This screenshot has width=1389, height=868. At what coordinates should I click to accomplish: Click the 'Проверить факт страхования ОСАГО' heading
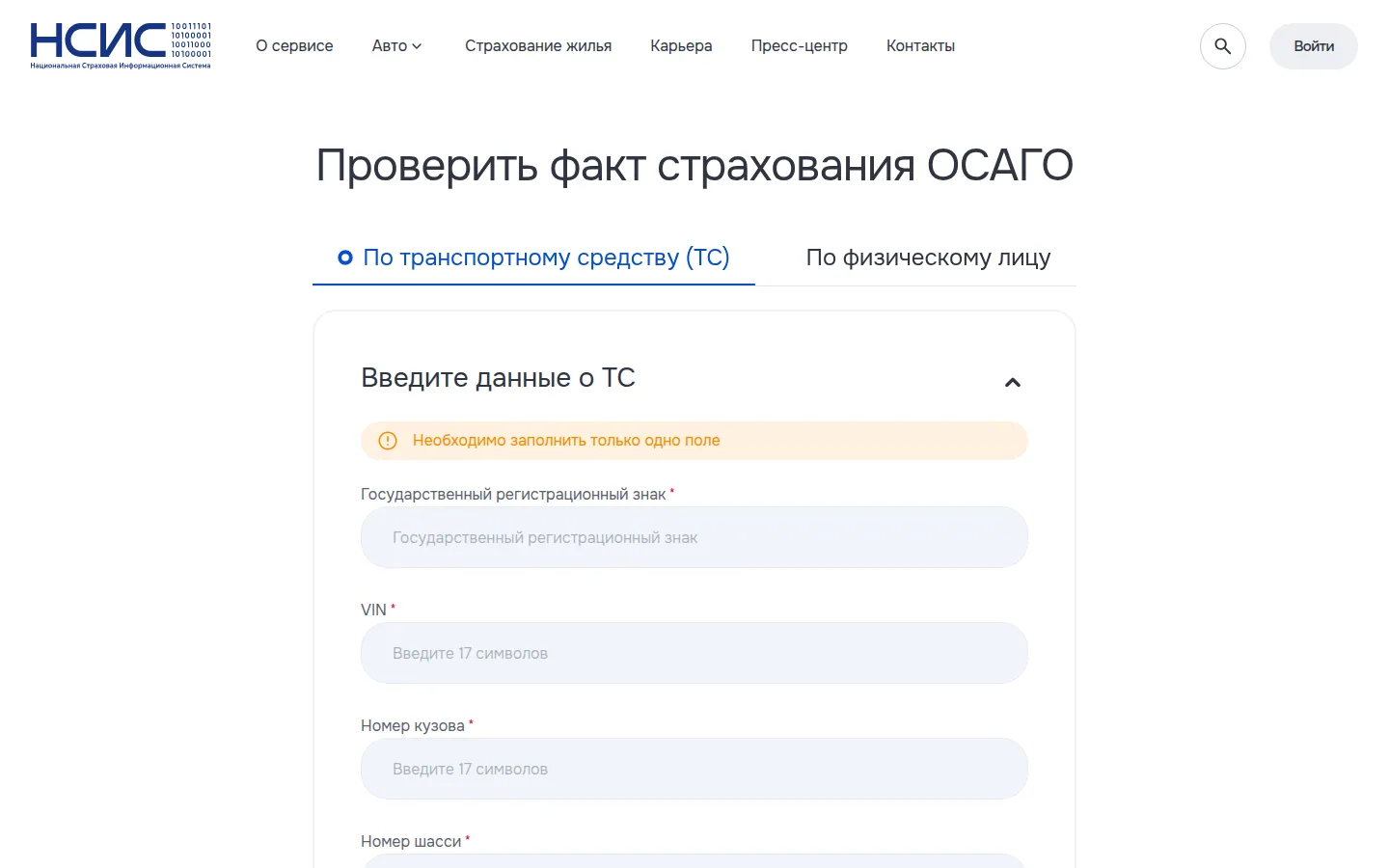tap(694, 165)
